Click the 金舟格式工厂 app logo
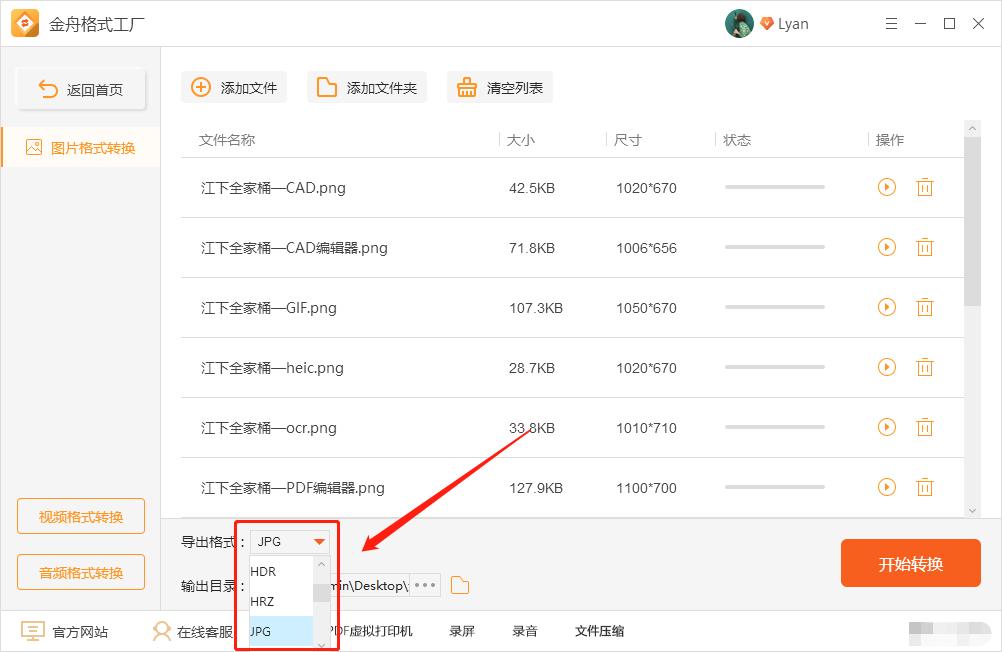 [25, 24]
